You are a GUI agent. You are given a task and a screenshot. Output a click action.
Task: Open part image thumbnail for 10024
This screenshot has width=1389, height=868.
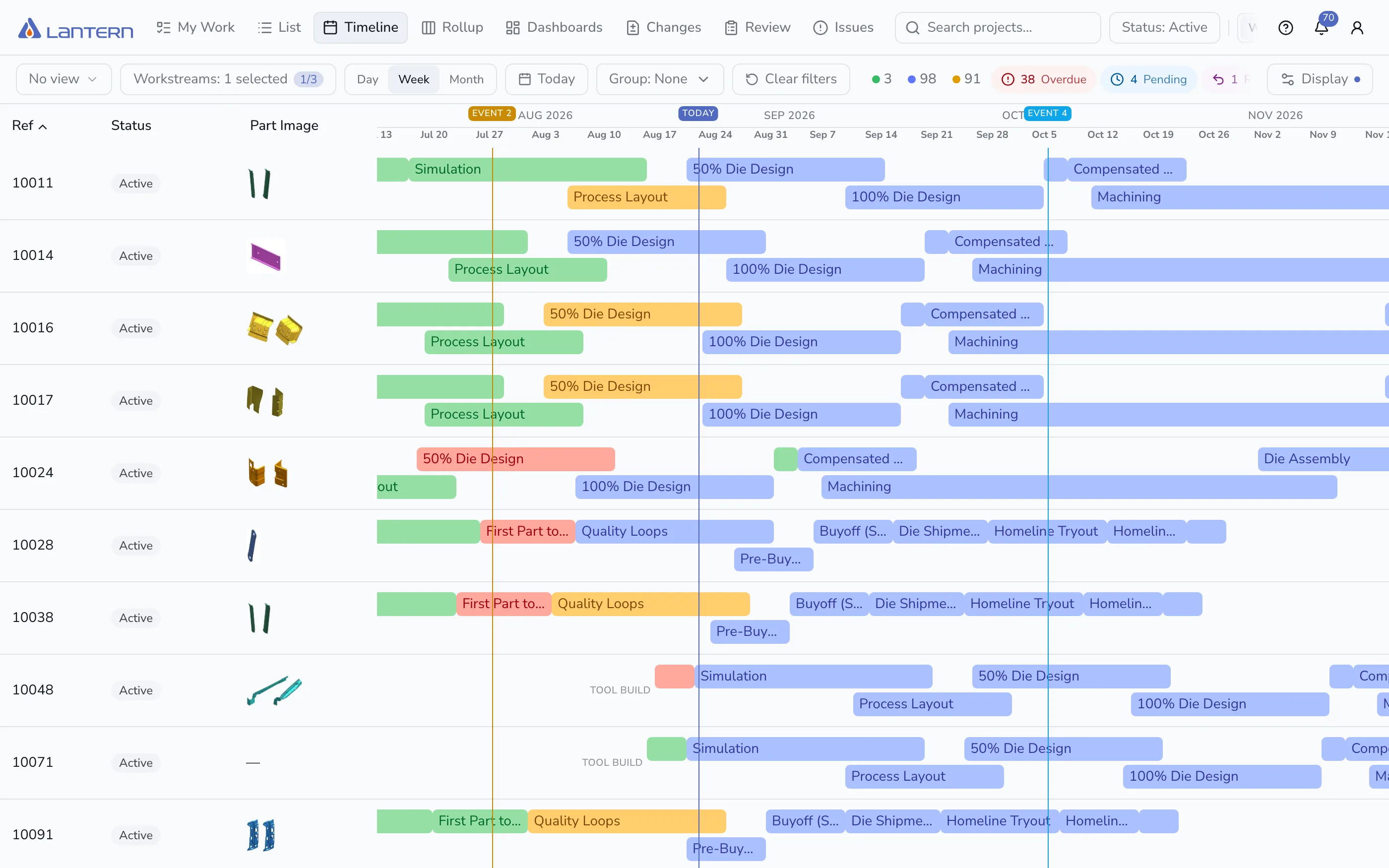[x=267, y=473]
